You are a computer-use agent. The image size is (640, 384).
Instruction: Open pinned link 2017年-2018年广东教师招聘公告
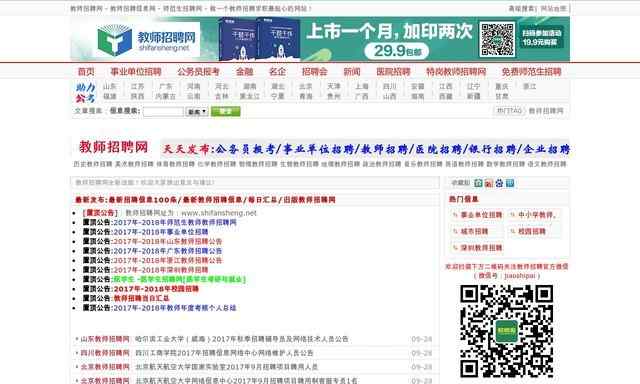click(x=168, y=251)
